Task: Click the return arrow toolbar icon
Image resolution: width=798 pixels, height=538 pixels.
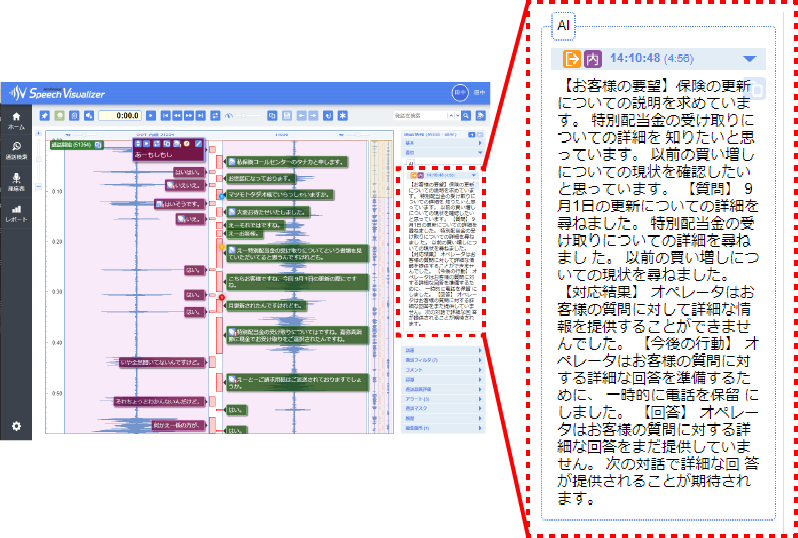Action: pyautogui.click(x=328, y=116)
